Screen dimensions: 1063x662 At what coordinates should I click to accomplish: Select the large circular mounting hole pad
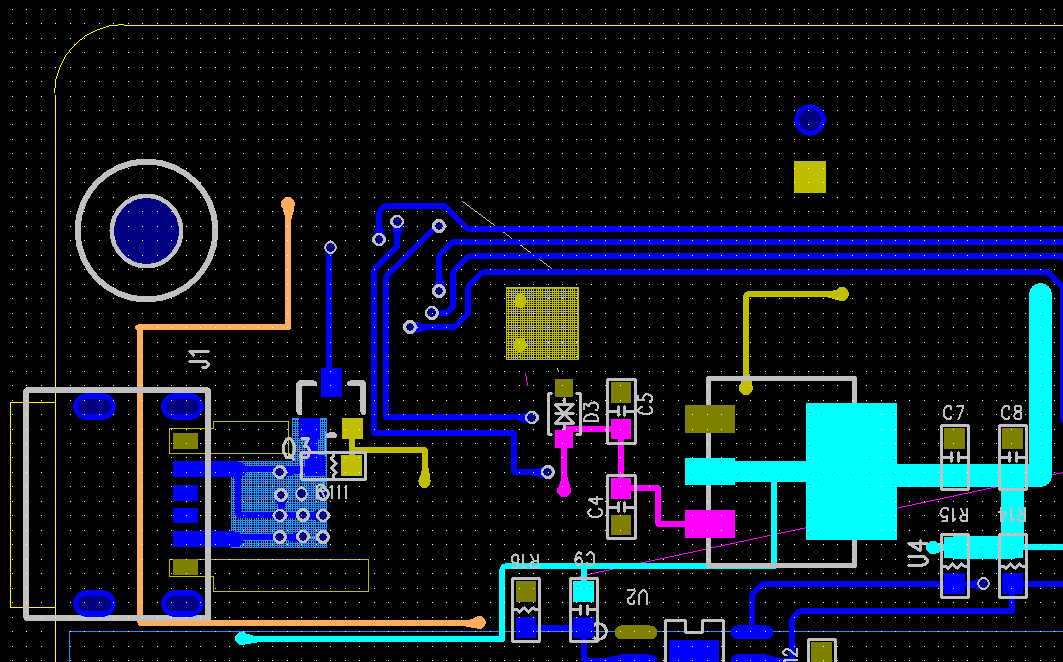(146, 230)
